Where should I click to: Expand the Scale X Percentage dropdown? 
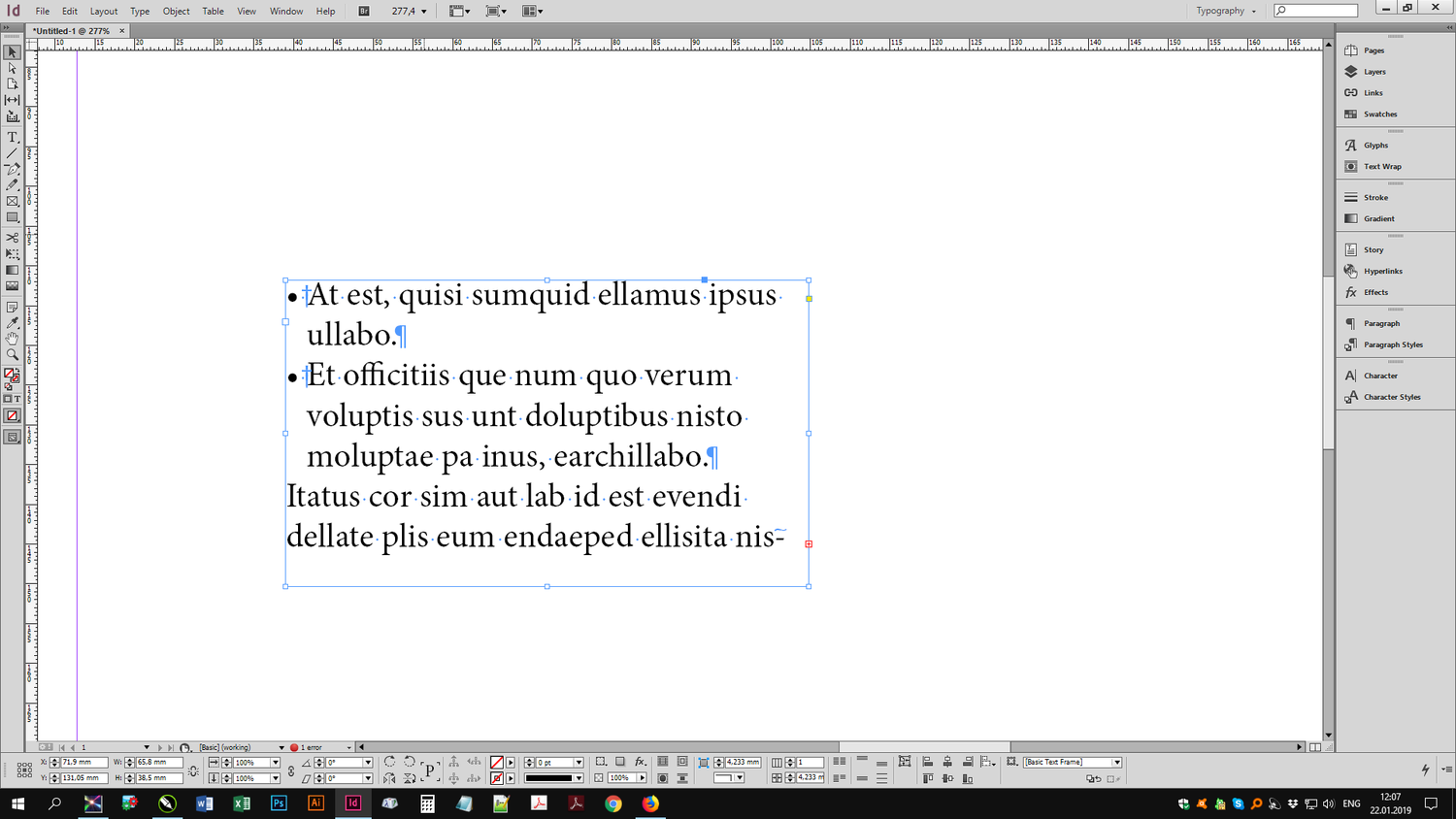click(275, 763)
